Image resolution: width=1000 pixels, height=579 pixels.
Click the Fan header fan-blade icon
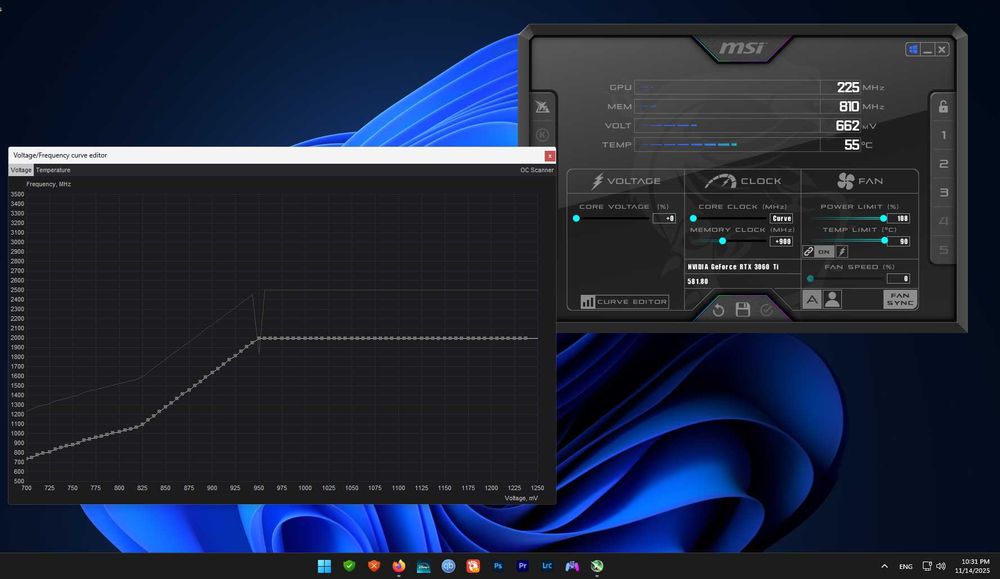point(846,182)
